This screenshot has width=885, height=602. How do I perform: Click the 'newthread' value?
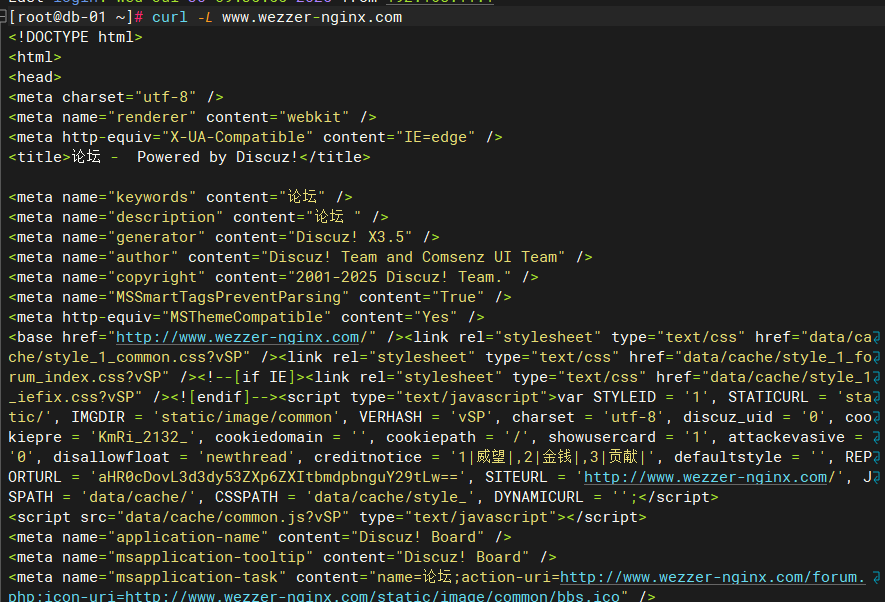247,457
